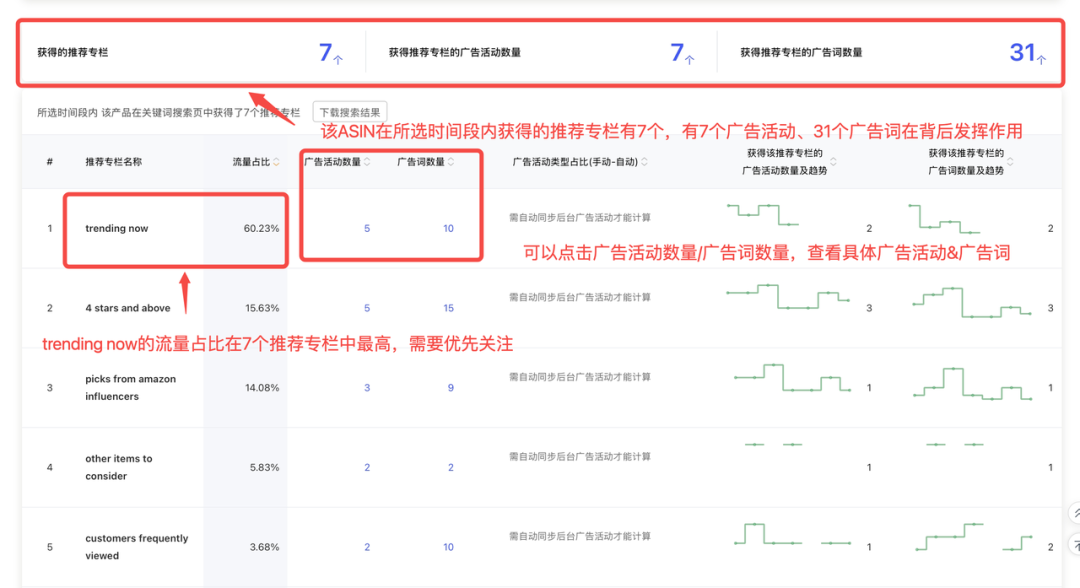This screenshot has height=588, width=1080.
Task: Click the sort icon on 广告活动类型占比 column header
Action: click(646, 163)
